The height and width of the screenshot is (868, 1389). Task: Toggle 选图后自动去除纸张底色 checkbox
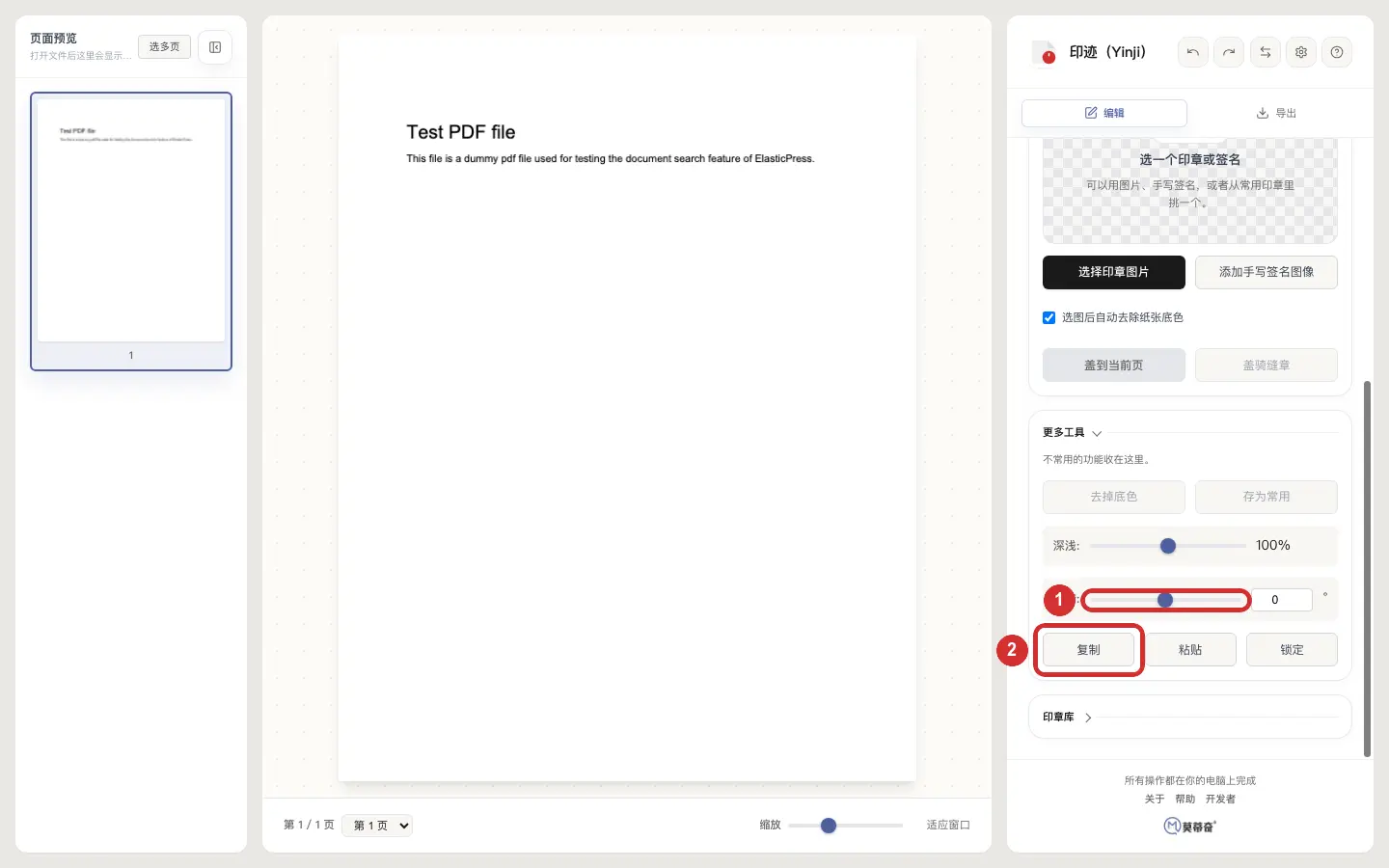pyautogui.click(x=1049, y=317)
